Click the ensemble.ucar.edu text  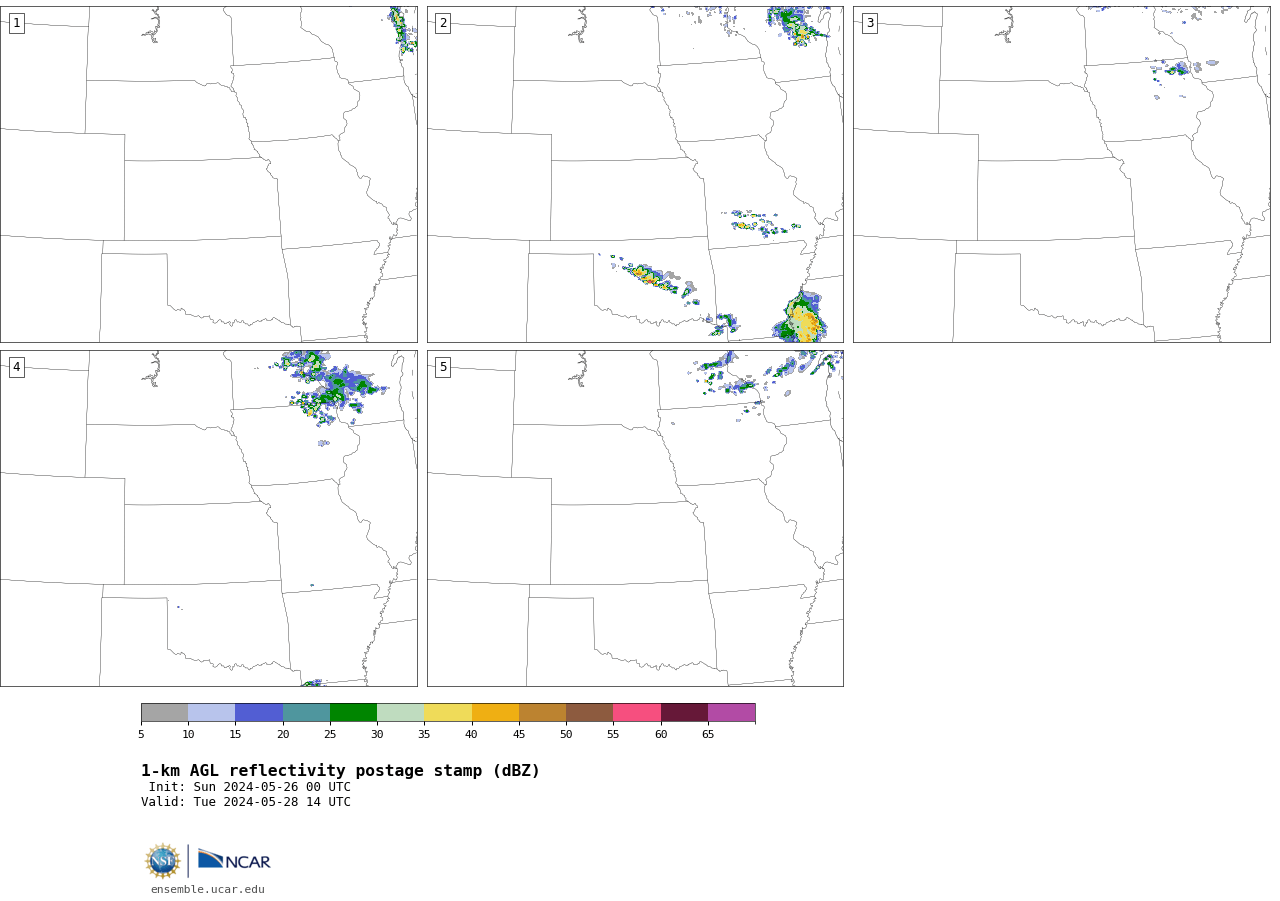pyautogui.click(x=208, y=890)
